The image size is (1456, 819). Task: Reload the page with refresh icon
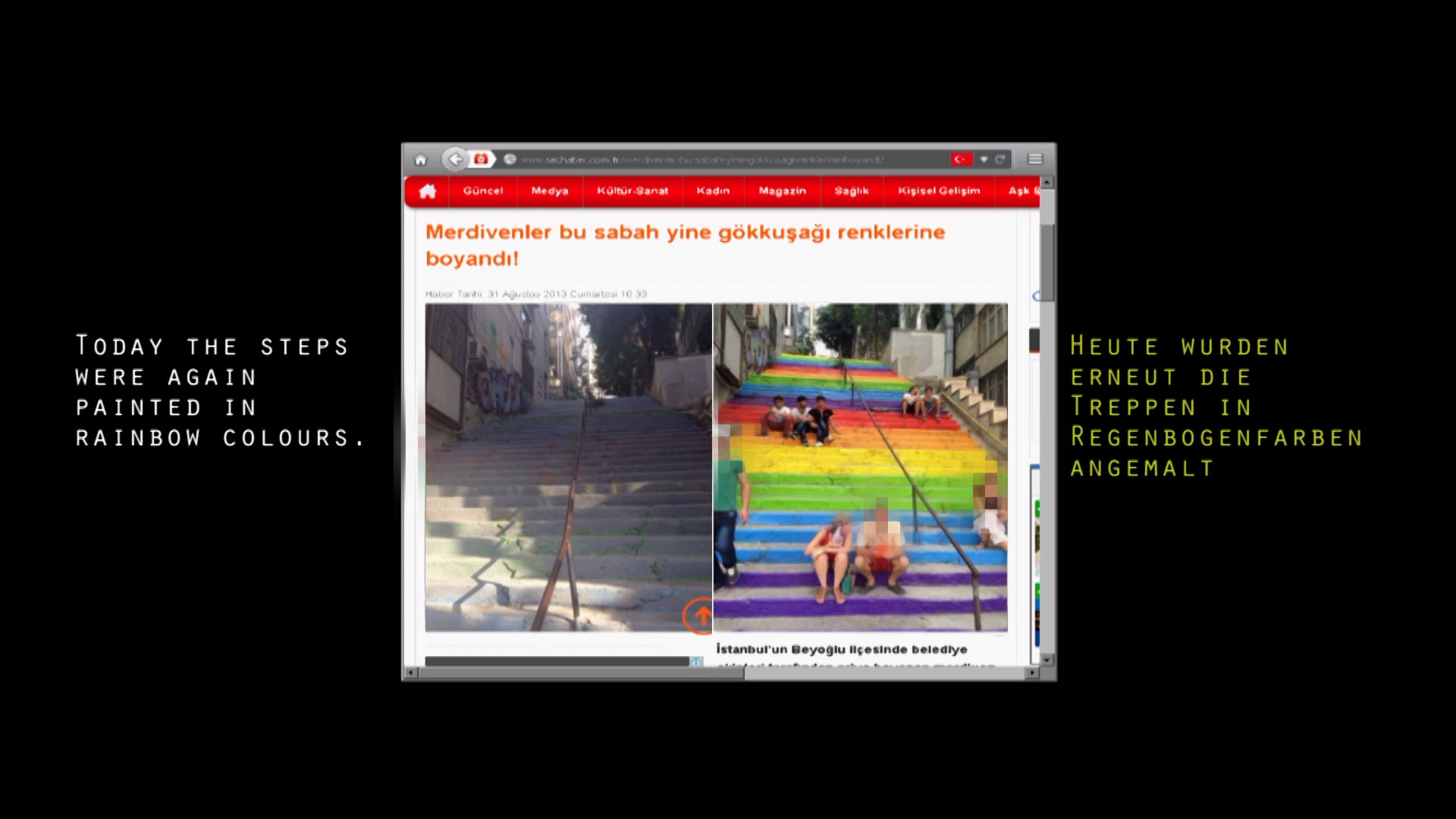pos(999,159)
